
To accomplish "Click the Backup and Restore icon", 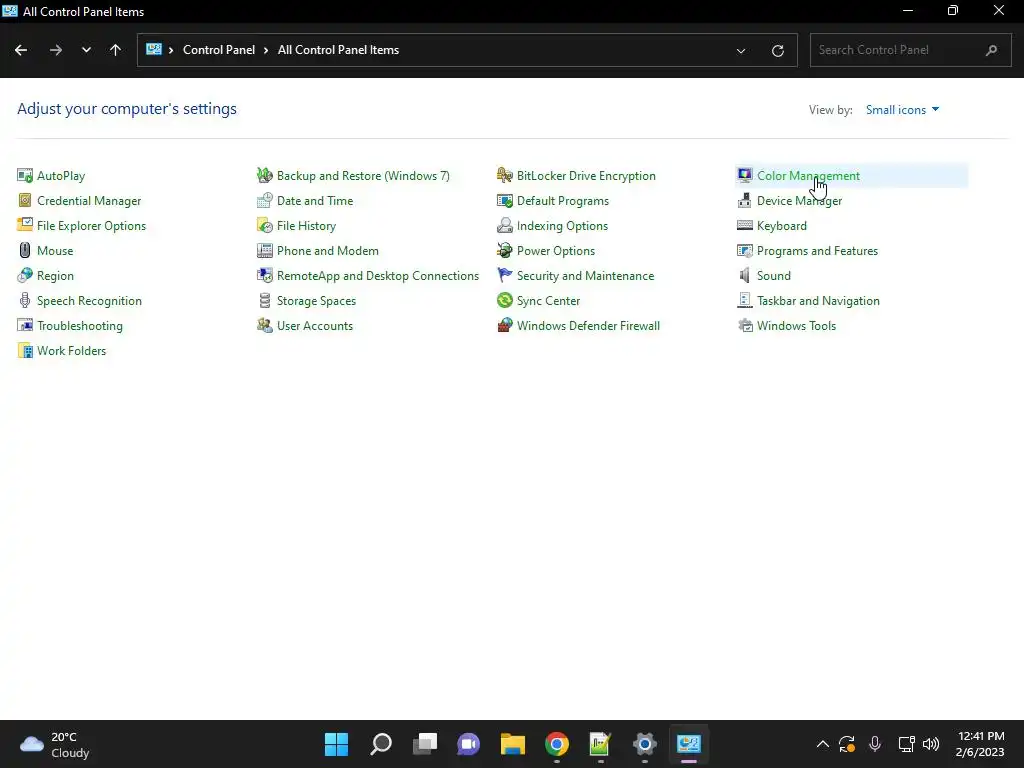I will click(264, 176).
